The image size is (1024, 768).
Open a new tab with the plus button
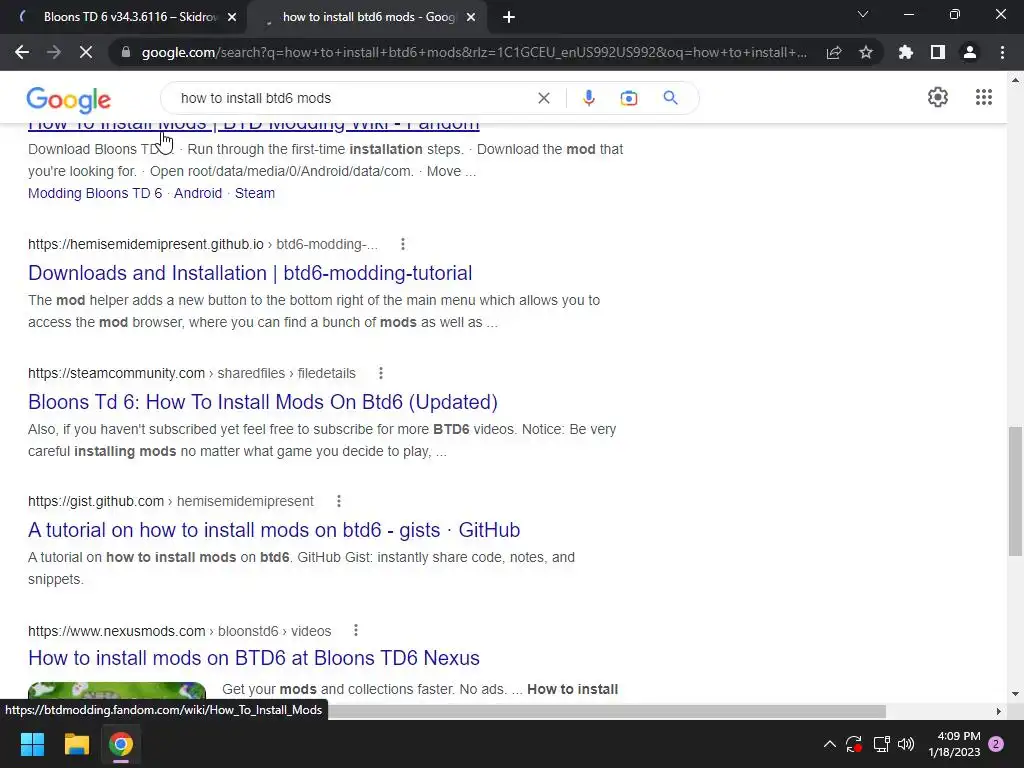point(509,17)
